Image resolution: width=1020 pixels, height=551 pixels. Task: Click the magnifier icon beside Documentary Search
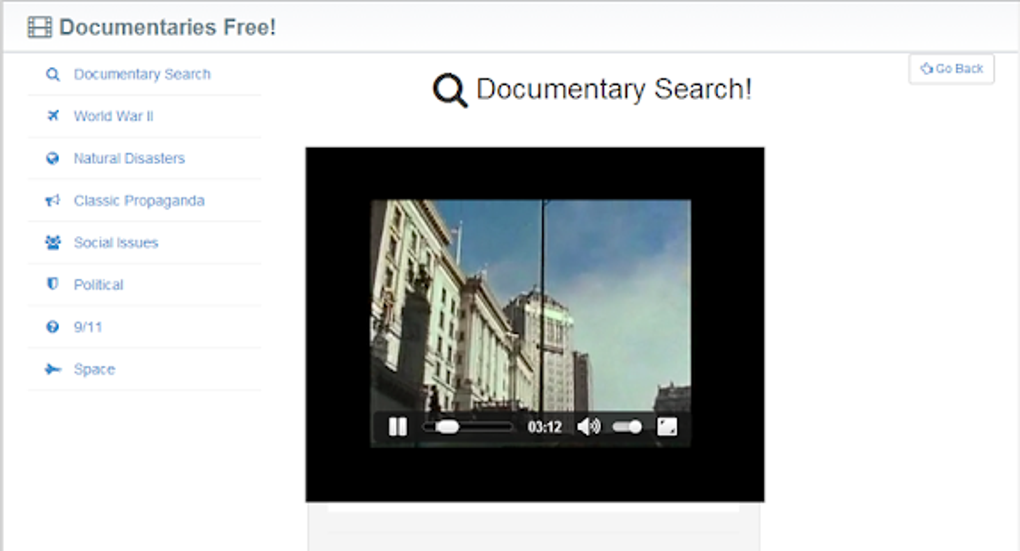pos(53,74)
